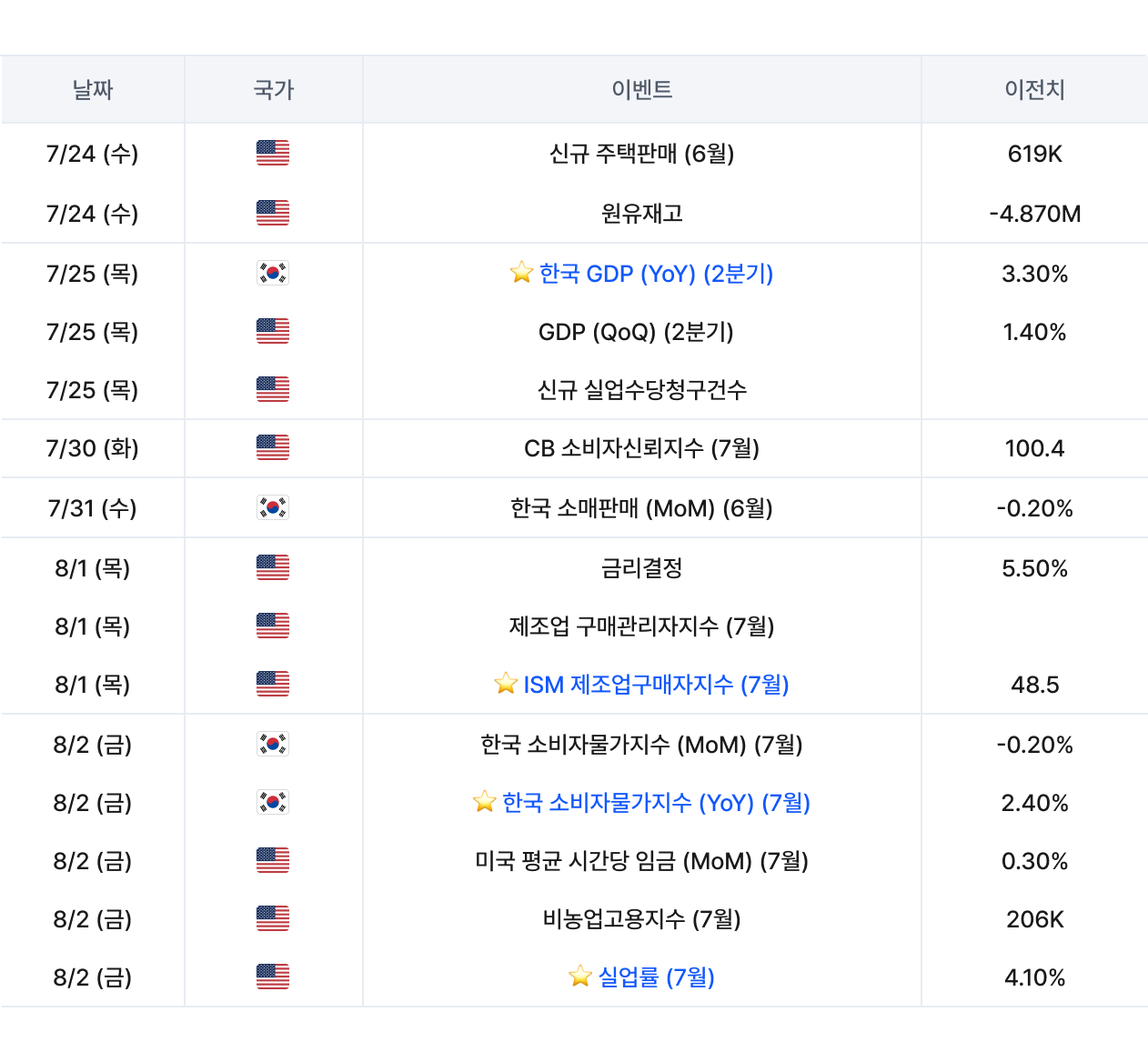Click the 이전치 column header

point(1034,90)
